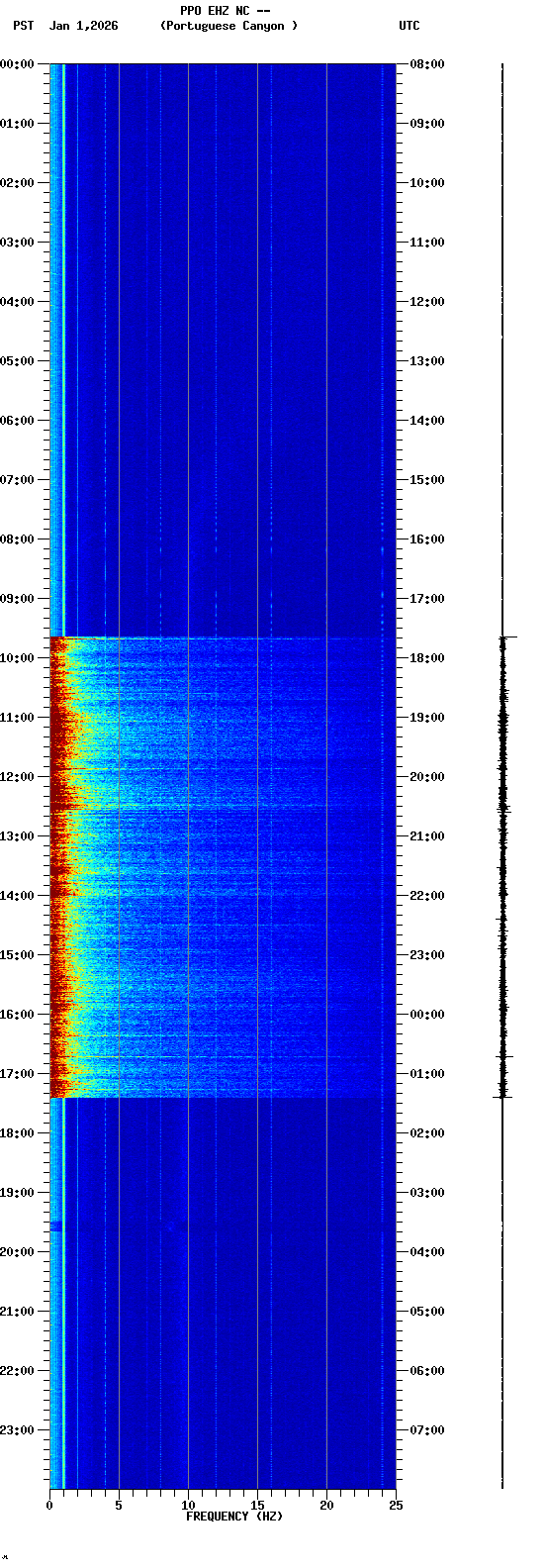This screenshot has width=546, height=1568.
Task: Click the 5 Hz frequency tick label
Action: 119,1506
